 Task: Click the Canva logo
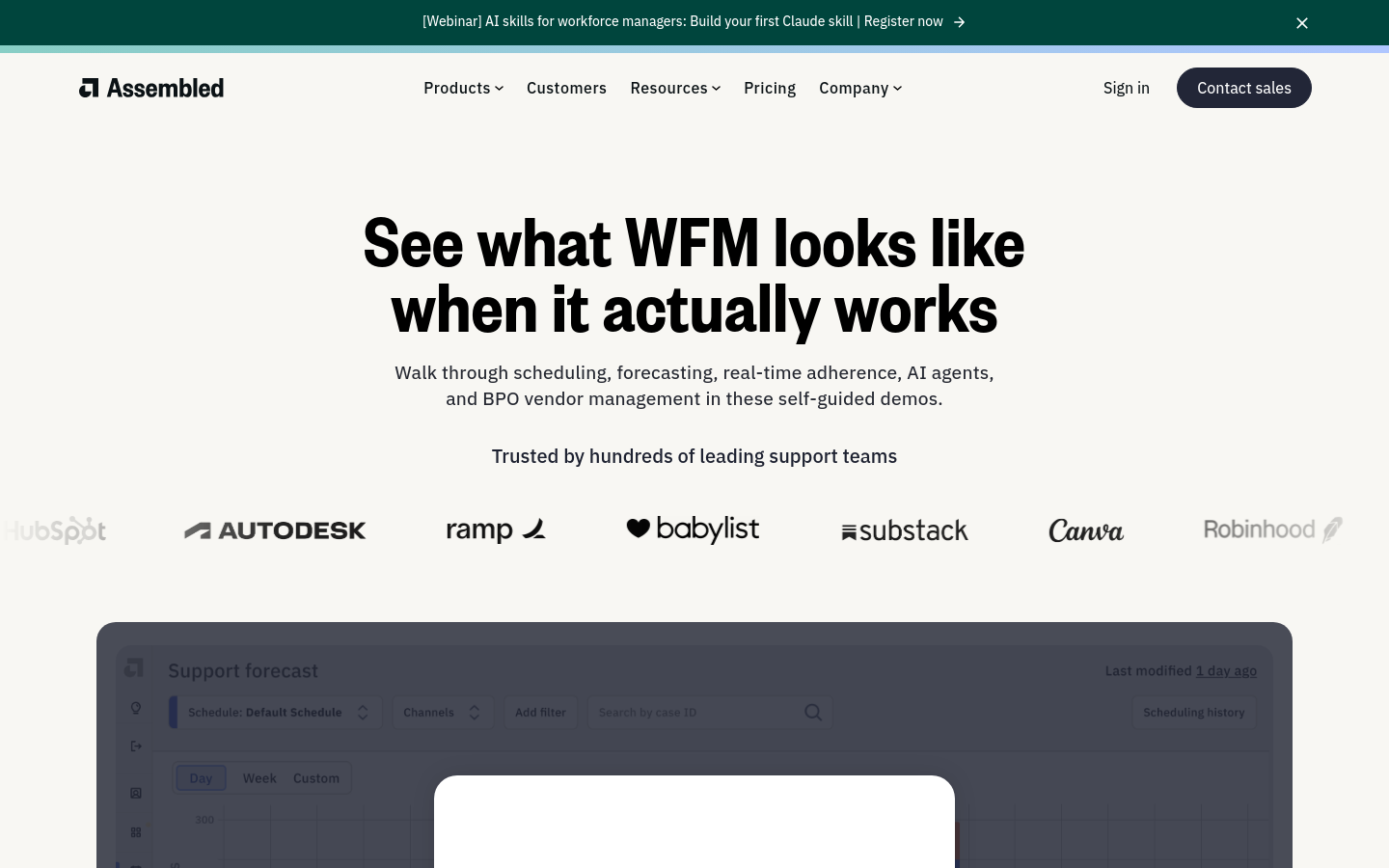coord(1086,530)
